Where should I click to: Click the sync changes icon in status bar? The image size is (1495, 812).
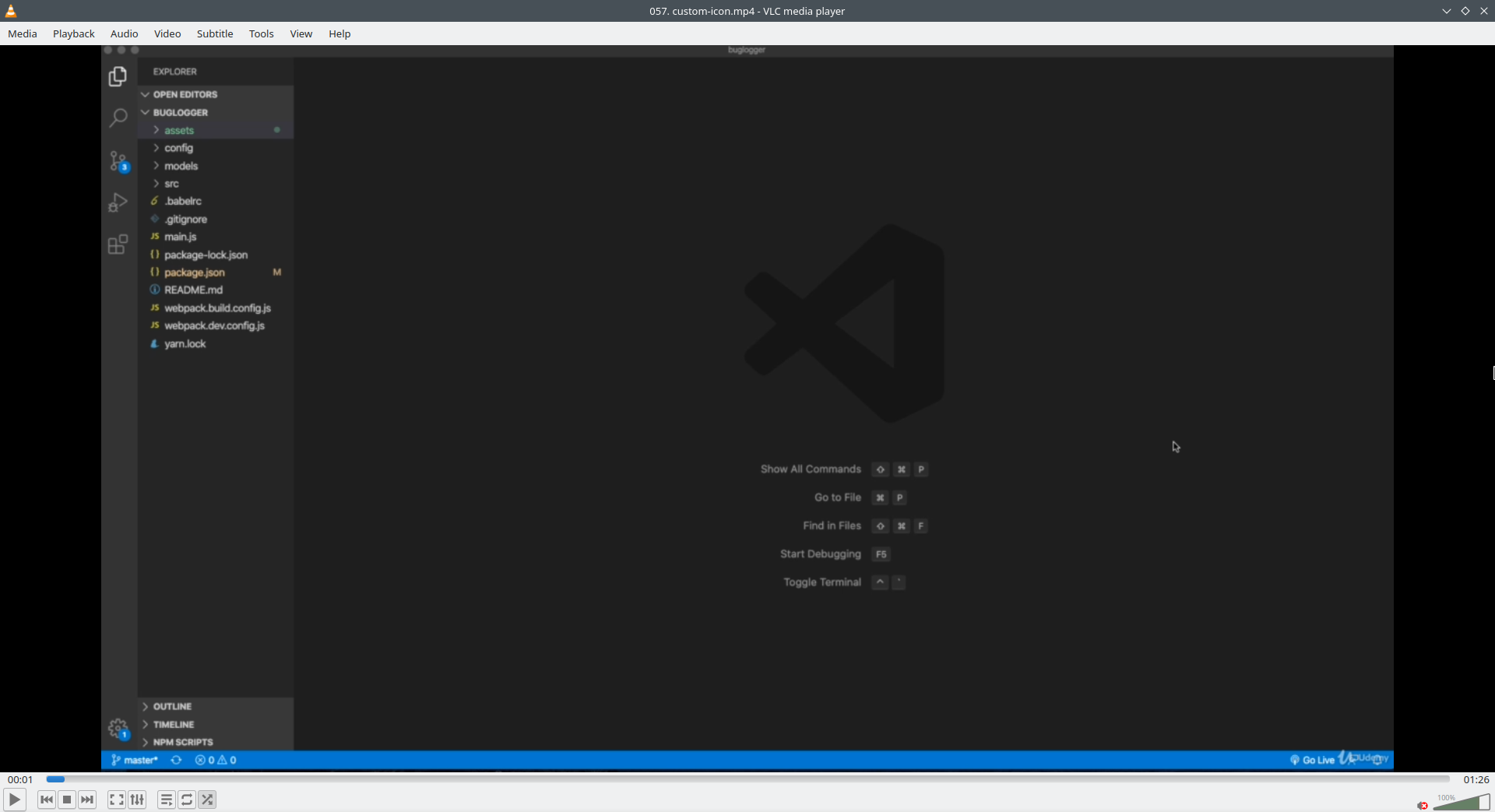click(x=177, y=760)
